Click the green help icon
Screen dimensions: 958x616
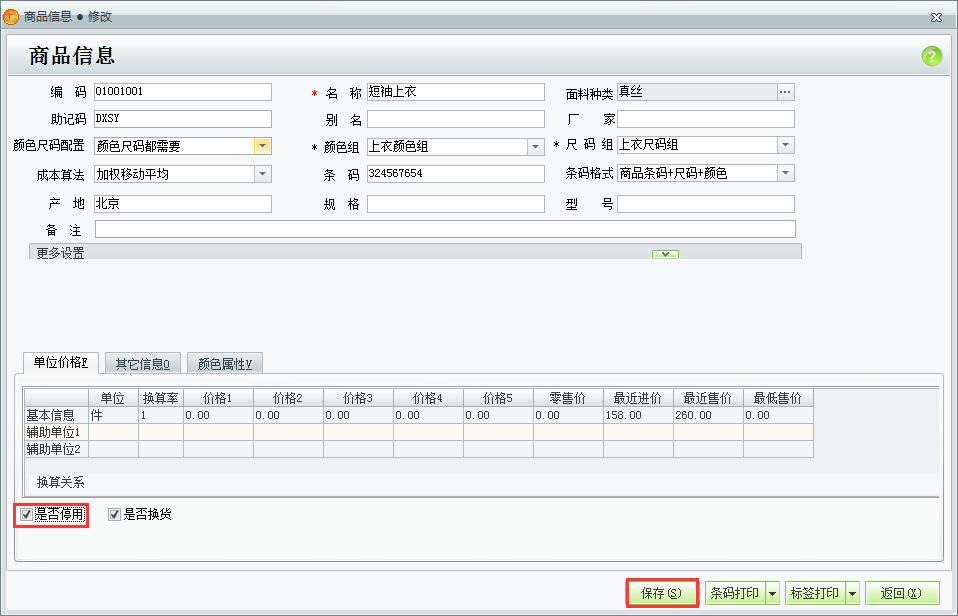pyautogui.click(x=931, y=56)
